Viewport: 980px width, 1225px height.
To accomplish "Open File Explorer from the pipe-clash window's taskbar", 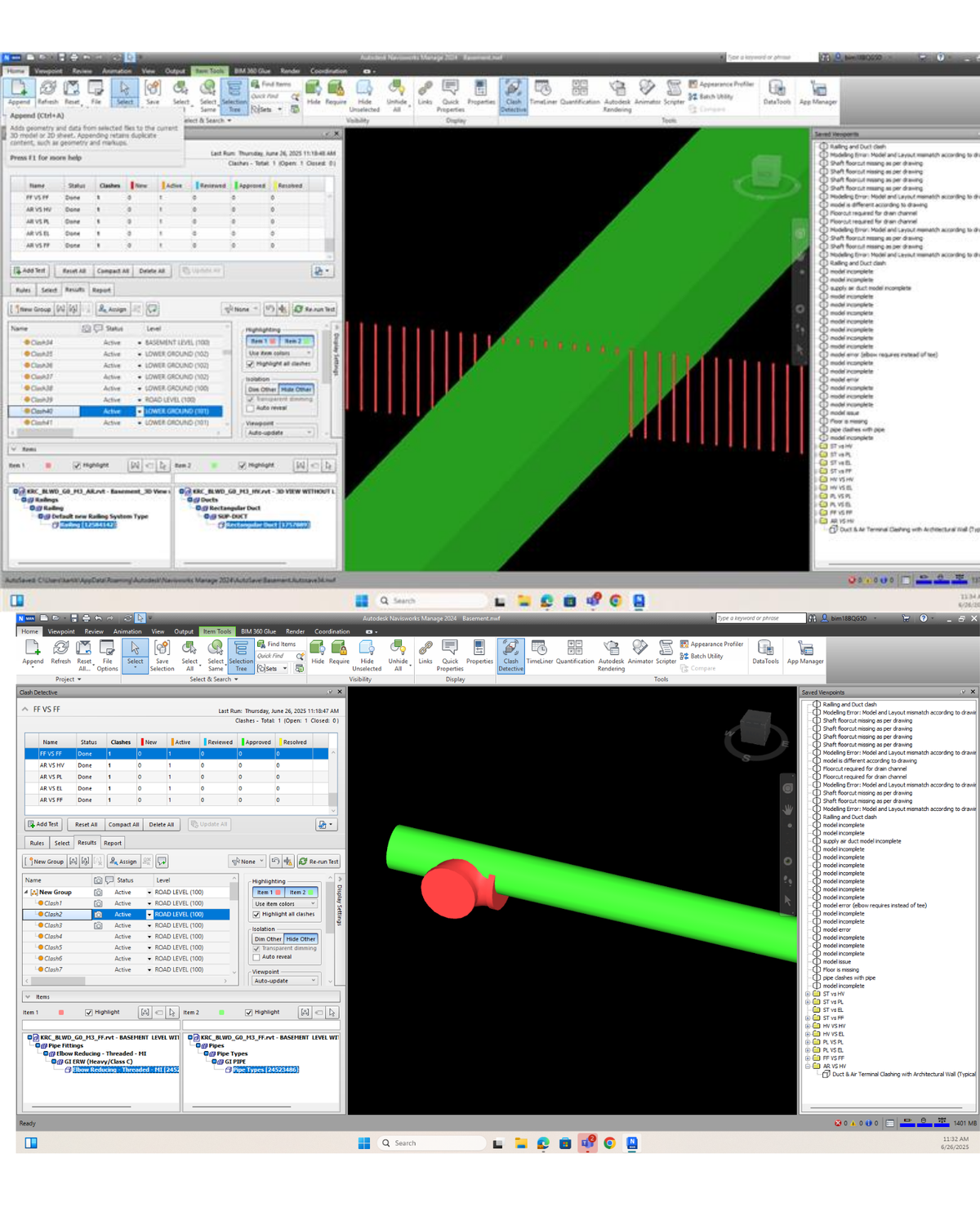I will click(520, 1143).
